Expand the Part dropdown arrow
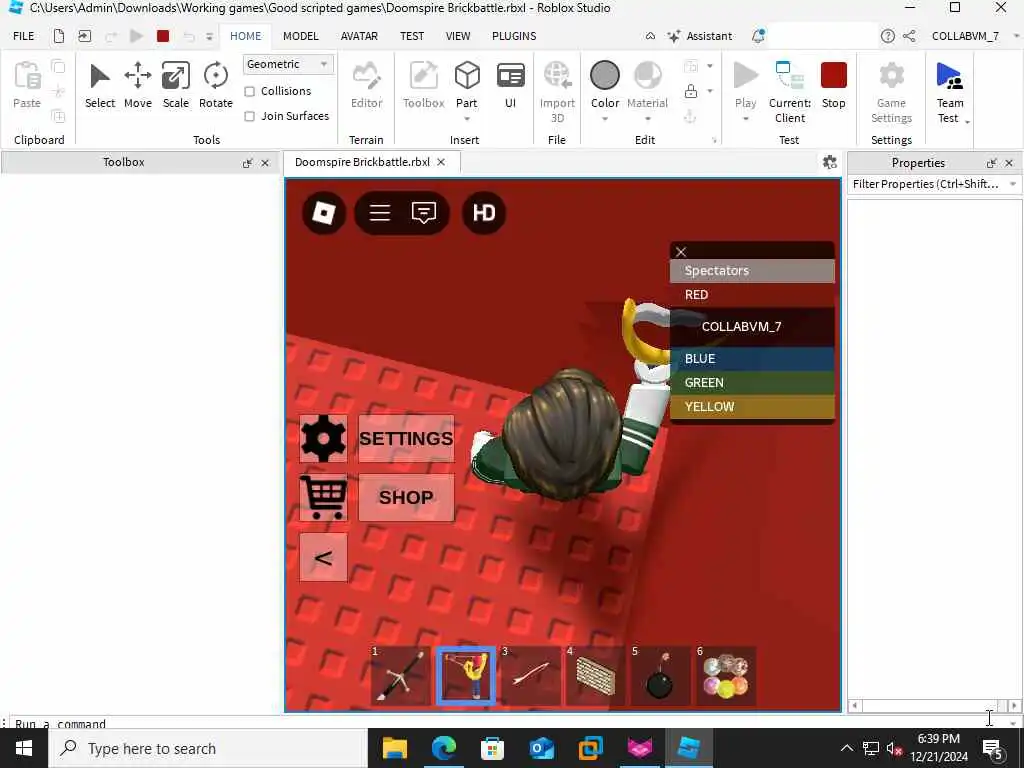Screen dimensions: 1024x768 point(466,119)
